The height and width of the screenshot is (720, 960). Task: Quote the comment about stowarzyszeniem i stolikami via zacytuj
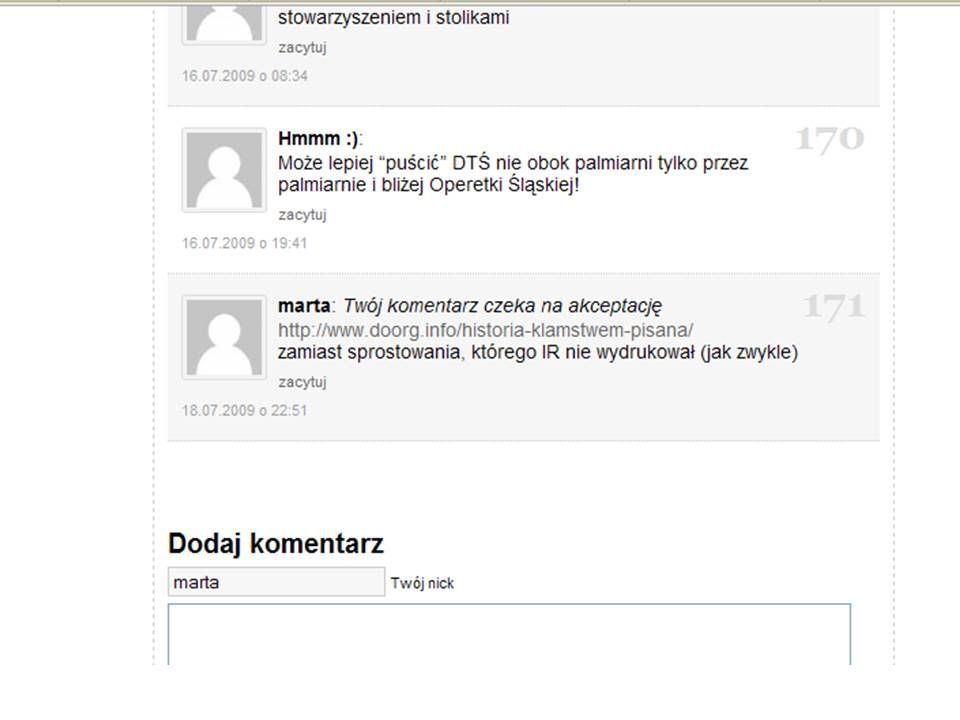click(x=302, y=47)
